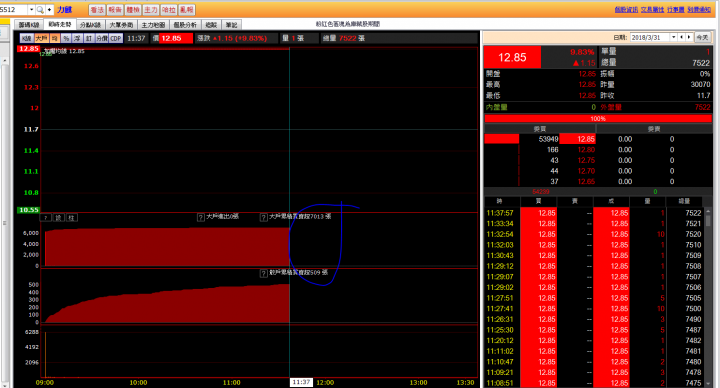Toggle the CDP indicator button
Screen dimensions: 720x388
116,38
